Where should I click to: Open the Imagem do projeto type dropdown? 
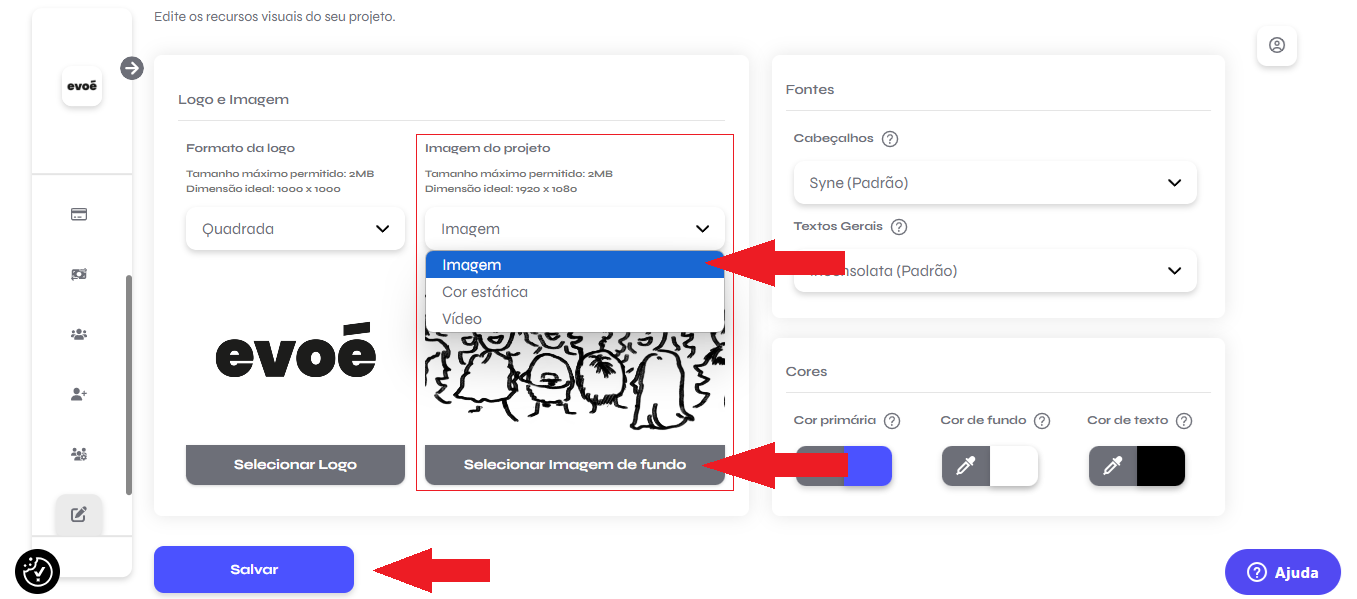[x=575, y=229]
